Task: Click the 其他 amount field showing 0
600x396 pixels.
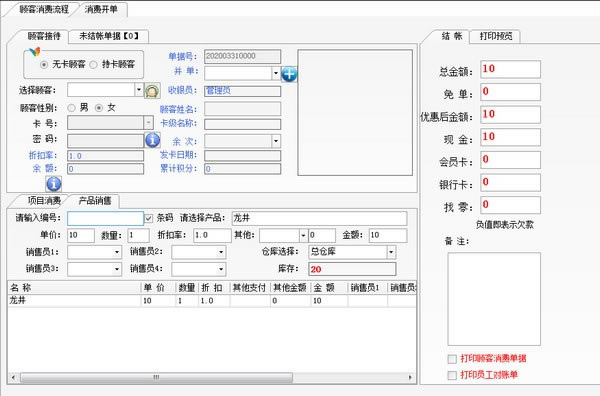Action: coord(322,235)
